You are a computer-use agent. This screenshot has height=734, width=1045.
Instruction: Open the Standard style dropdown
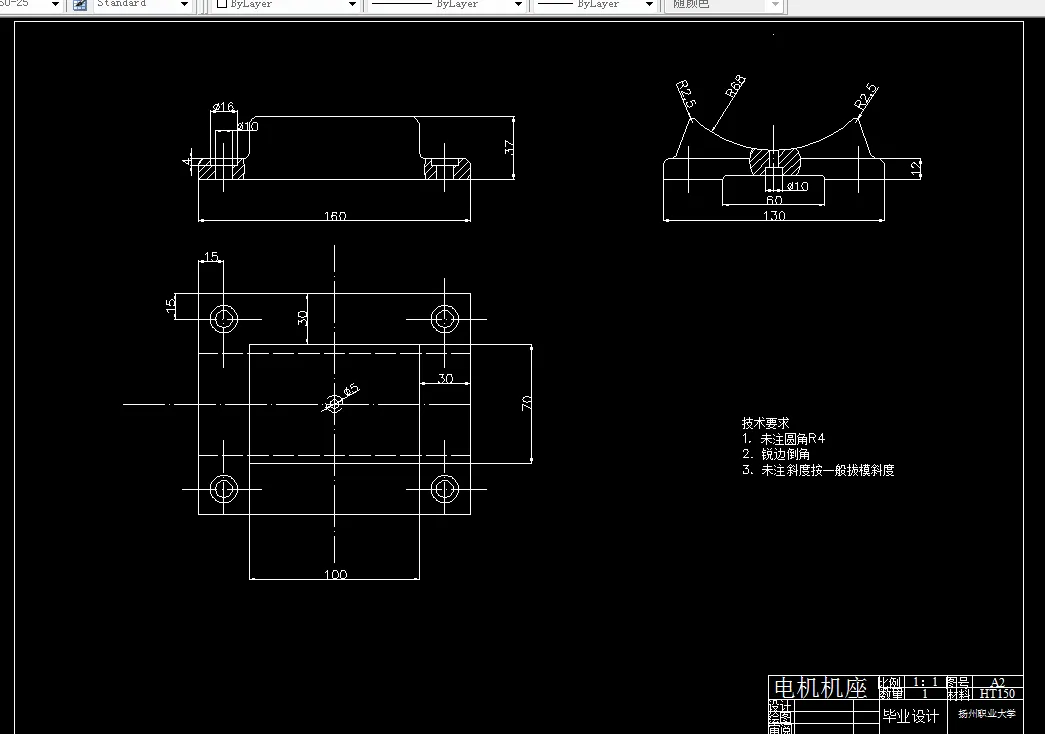(x=185, y=5)
